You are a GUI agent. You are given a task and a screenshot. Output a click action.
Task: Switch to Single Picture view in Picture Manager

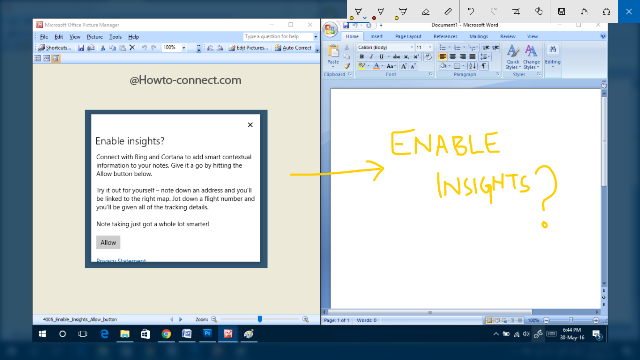56,58
